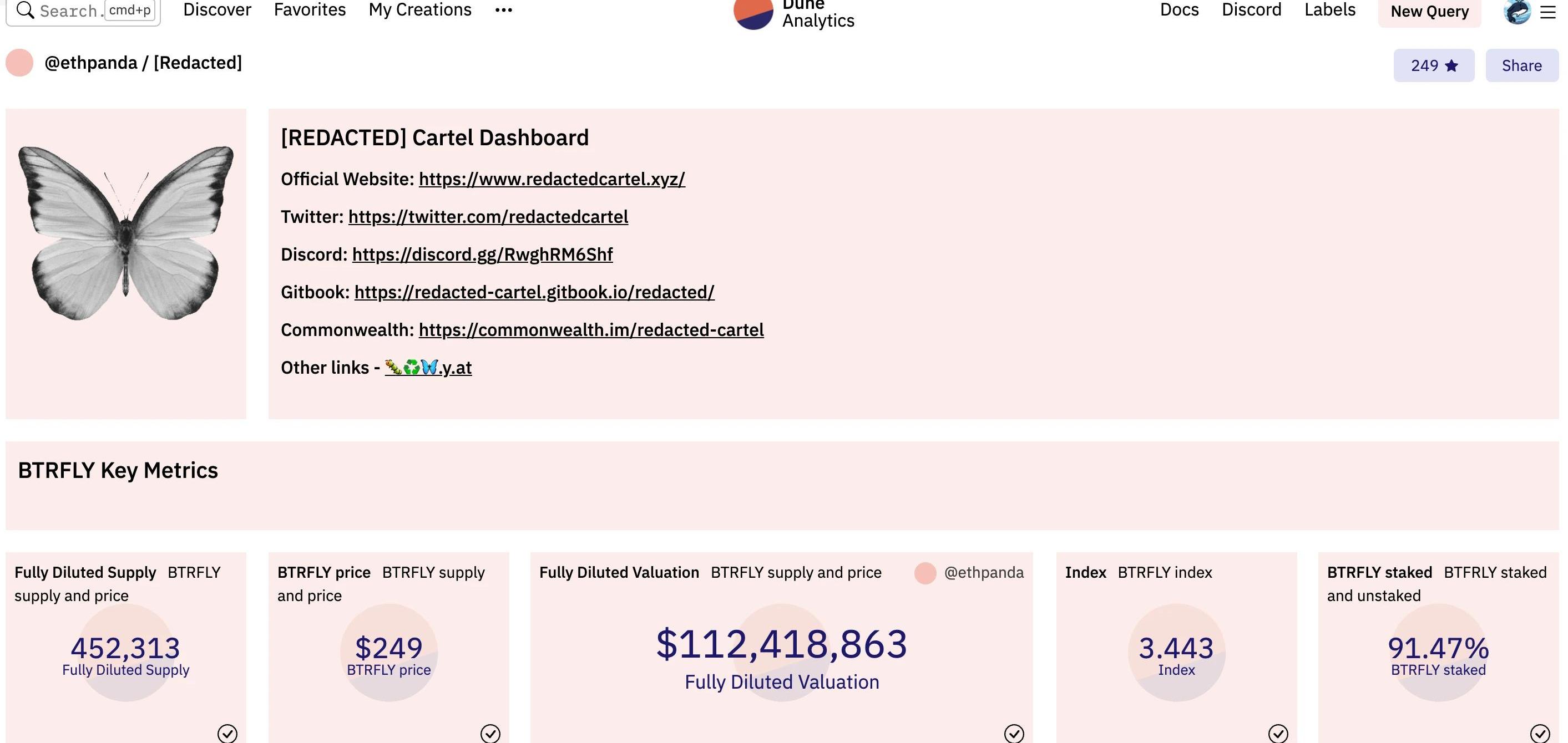This screenshot has height=743, width=1568.
Task: Click the New Query button
Action: point(1429,12)
